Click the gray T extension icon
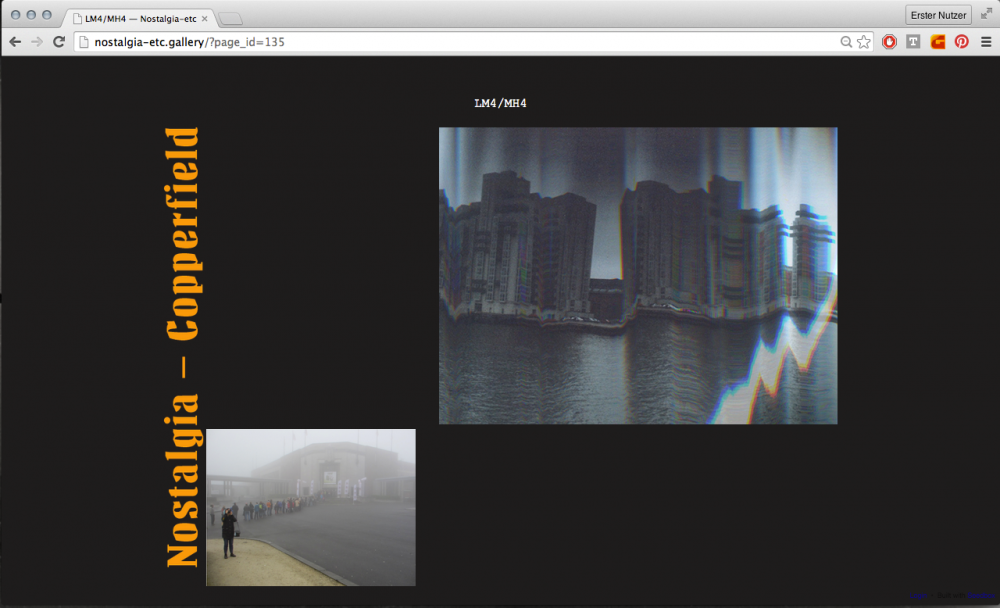Image resolution: width=1000 pixels, height=608 pixels. 913,42
